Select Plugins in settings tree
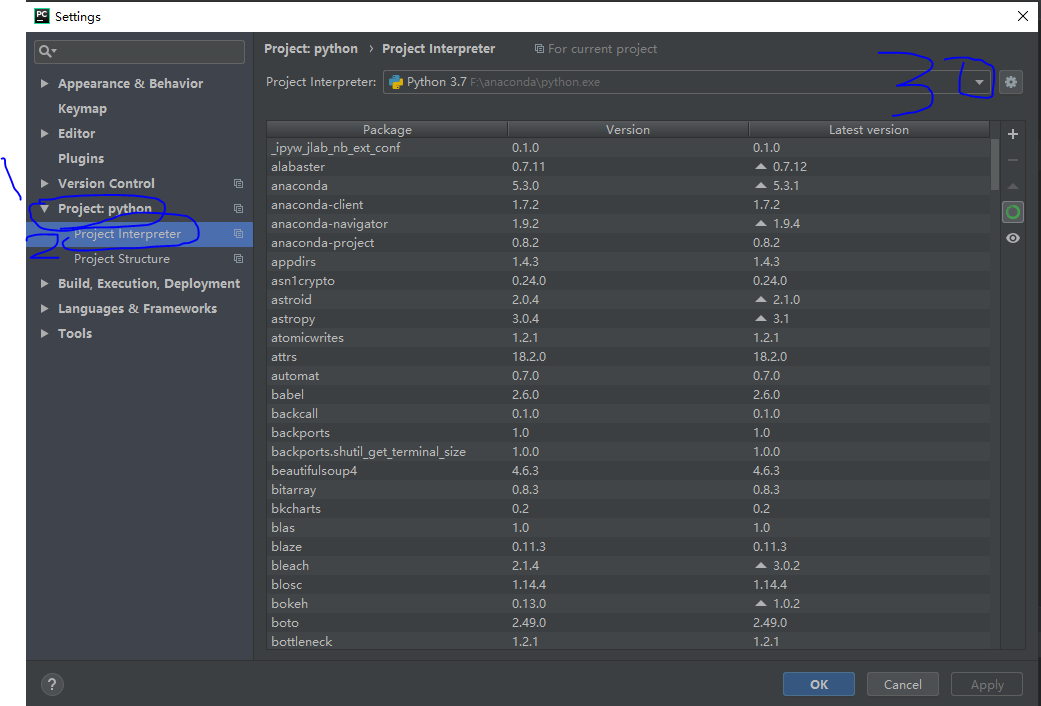The width and height of the screenshot is (1041, 706). coord(81,158)
